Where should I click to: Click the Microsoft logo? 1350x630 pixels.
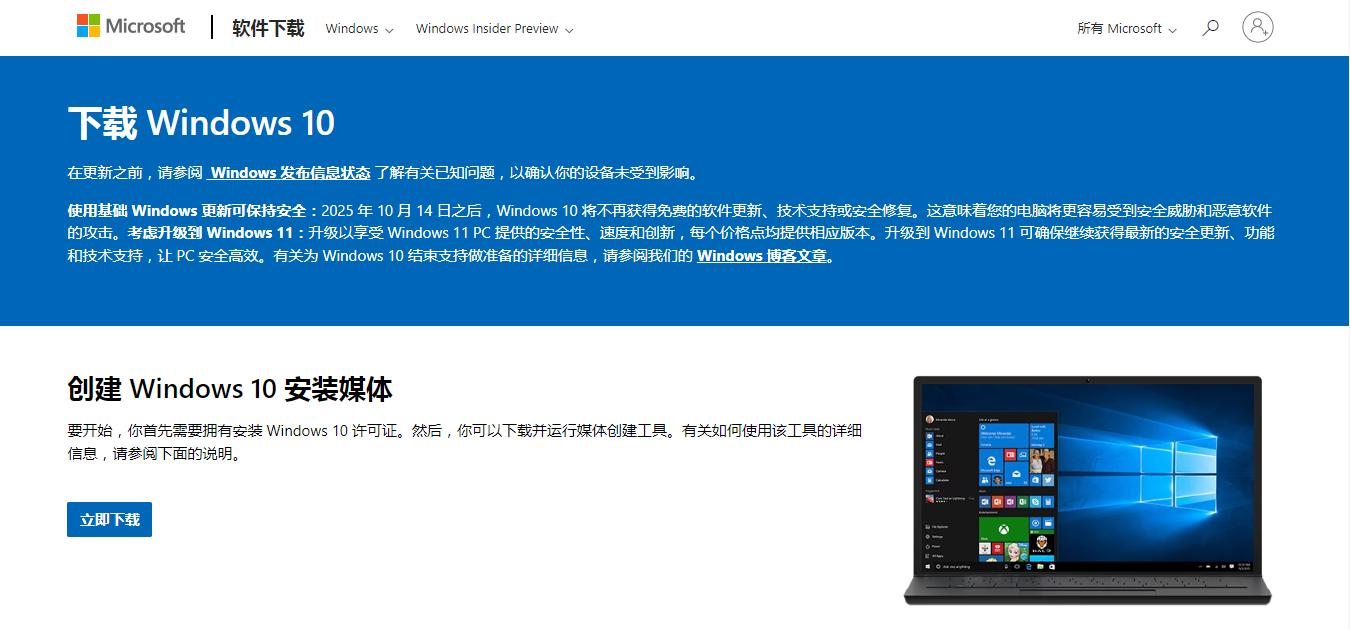coord(131,26)
